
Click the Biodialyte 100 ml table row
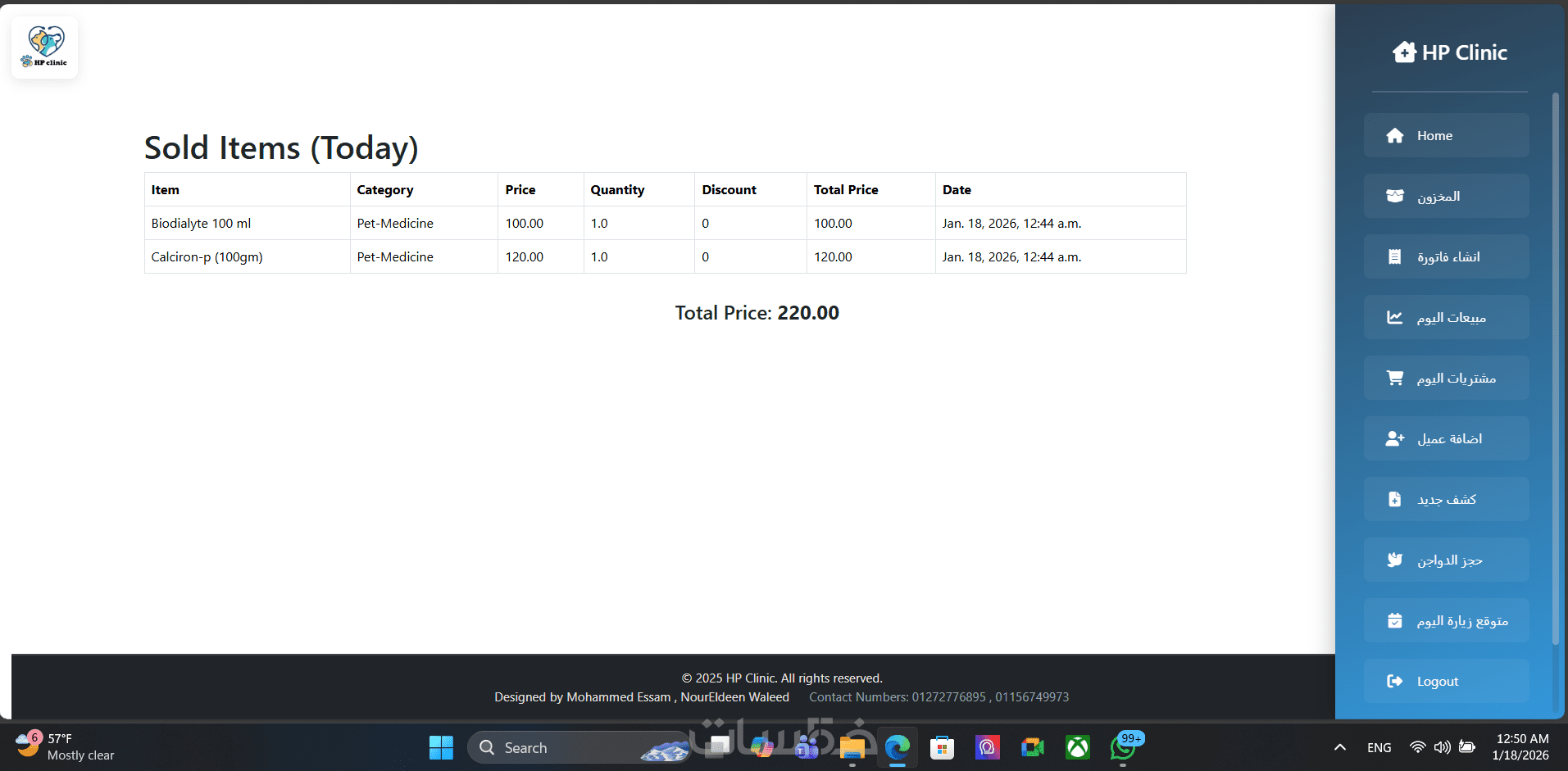(x=665, y=224)
